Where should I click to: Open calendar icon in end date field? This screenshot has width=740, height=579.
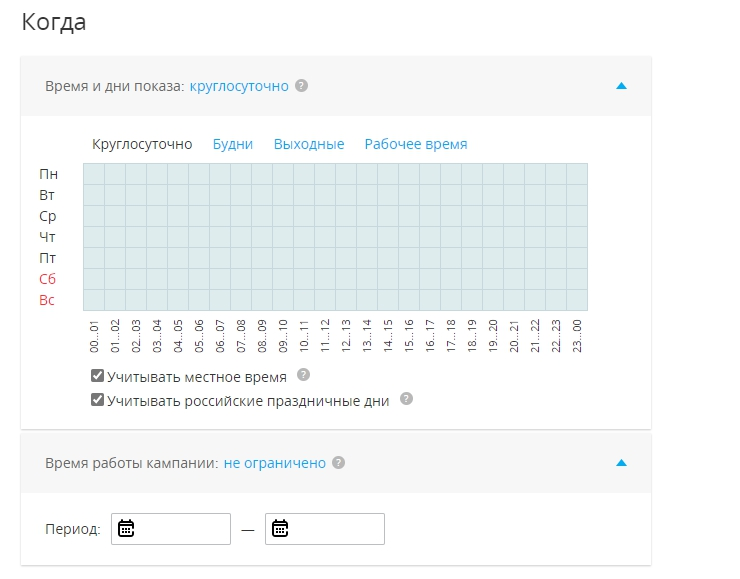pyautogui.click(x=280, y=529)
